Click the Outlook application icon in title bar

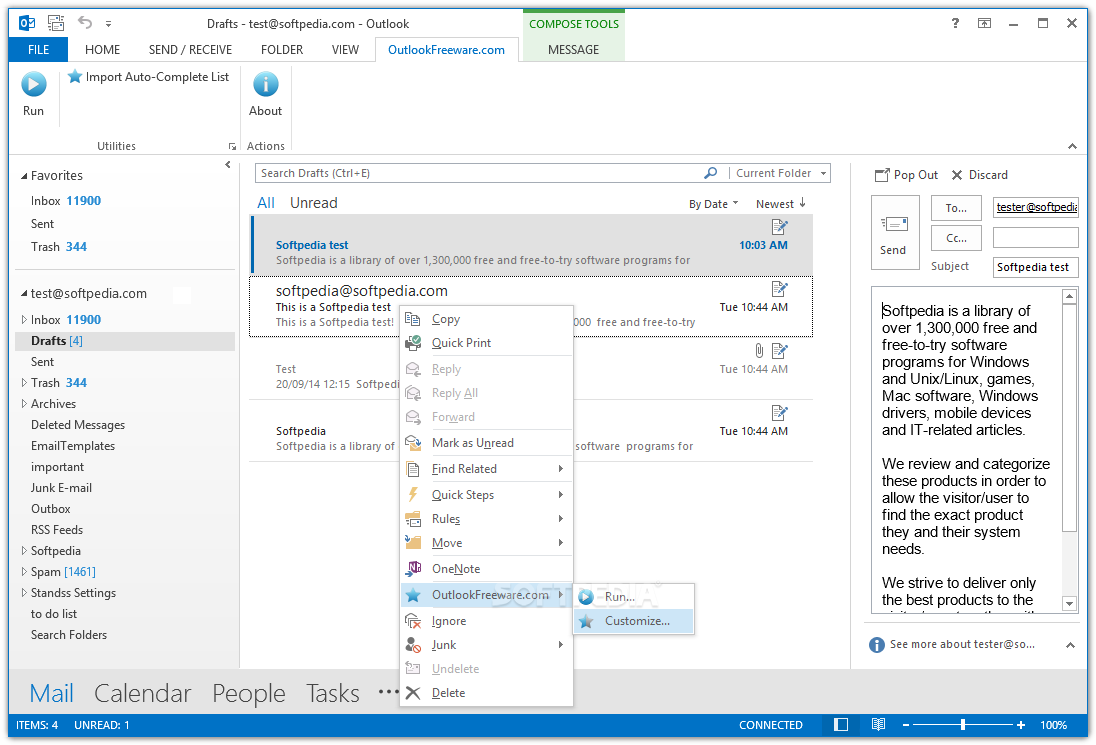pos(27,23)
